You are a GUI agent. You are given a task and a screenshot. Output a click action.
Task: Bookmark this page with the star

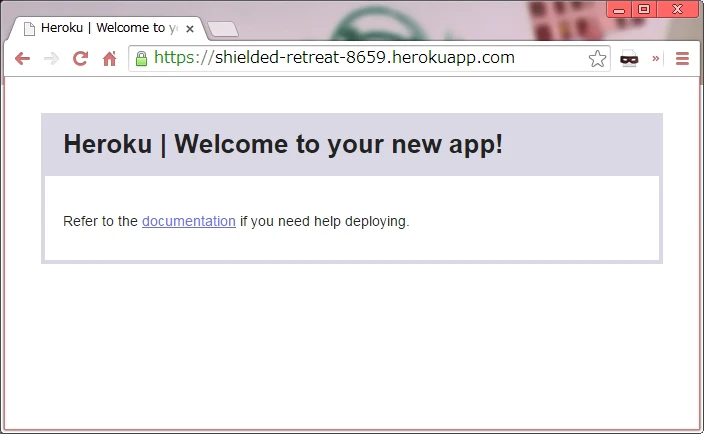click(x=597, y=58)
